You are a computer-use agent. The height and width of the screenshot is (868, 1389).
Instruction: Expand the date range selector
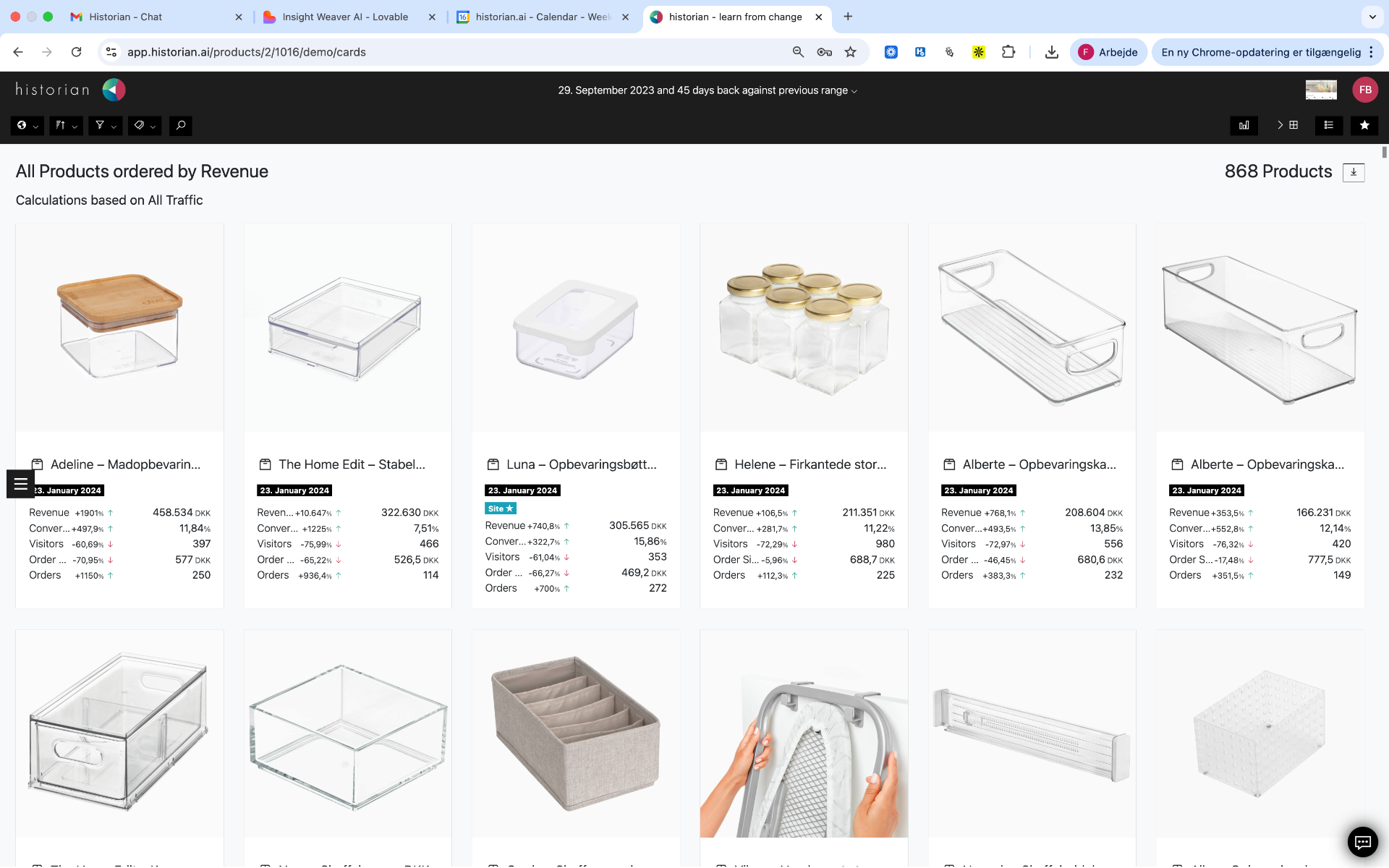click(x=708, y=90)
